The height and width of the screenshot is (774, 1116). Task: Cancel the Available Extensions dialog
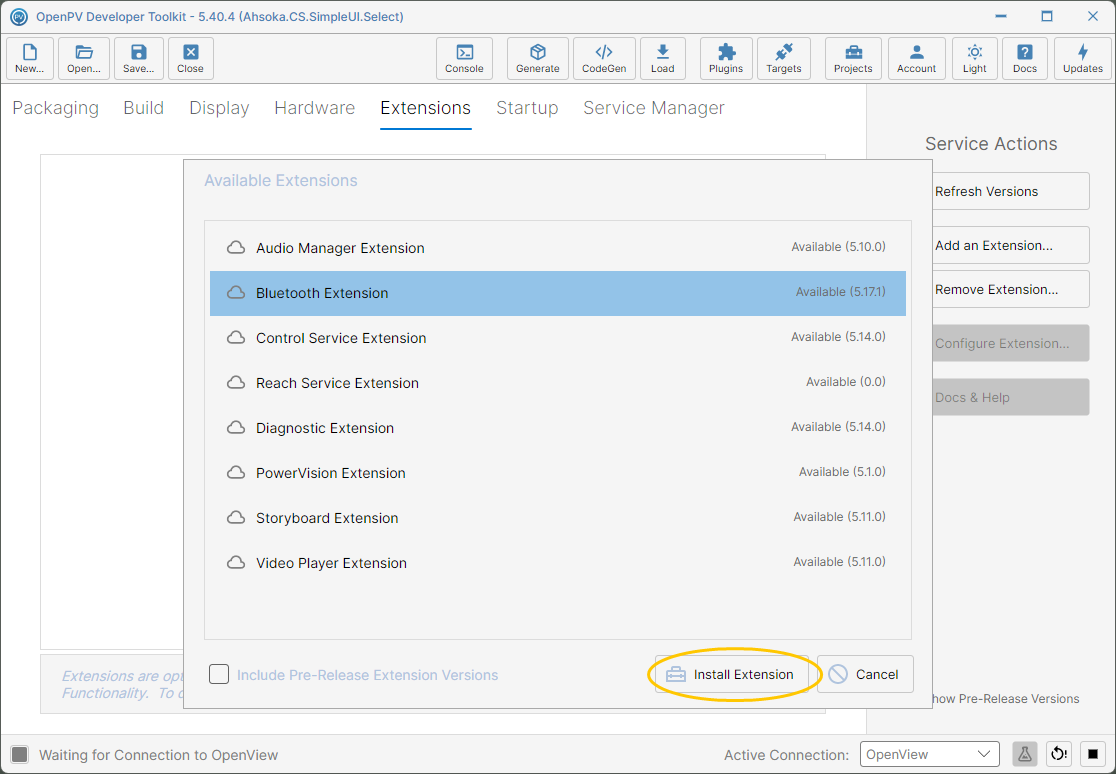coord(865,674)
